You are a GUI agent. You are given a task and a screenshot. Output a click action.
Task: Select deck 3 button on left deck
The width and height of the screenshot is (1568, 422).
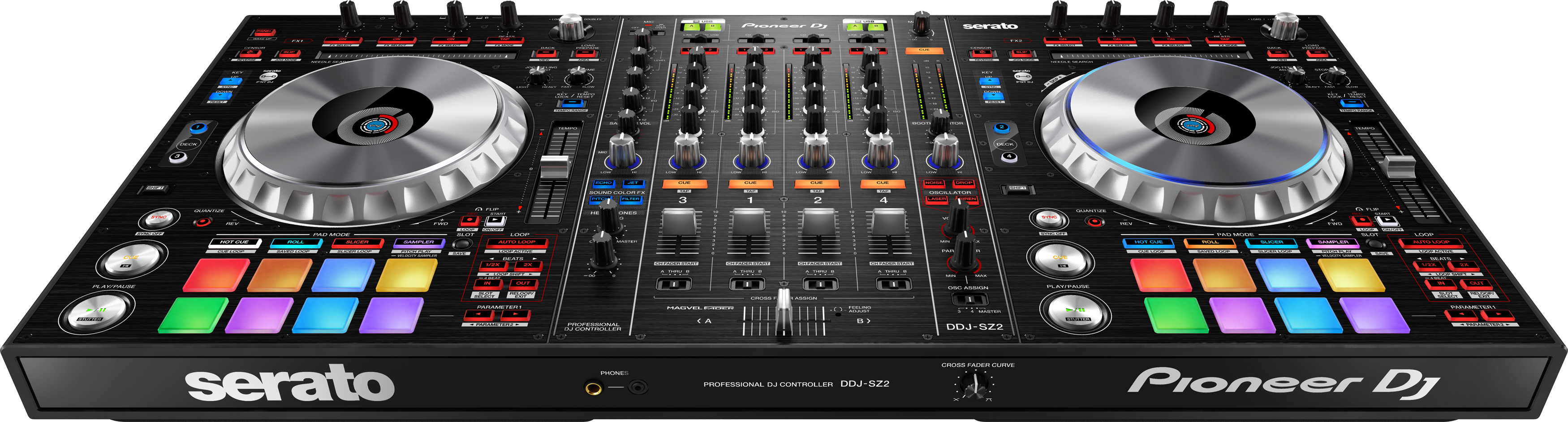coord(177,157)
